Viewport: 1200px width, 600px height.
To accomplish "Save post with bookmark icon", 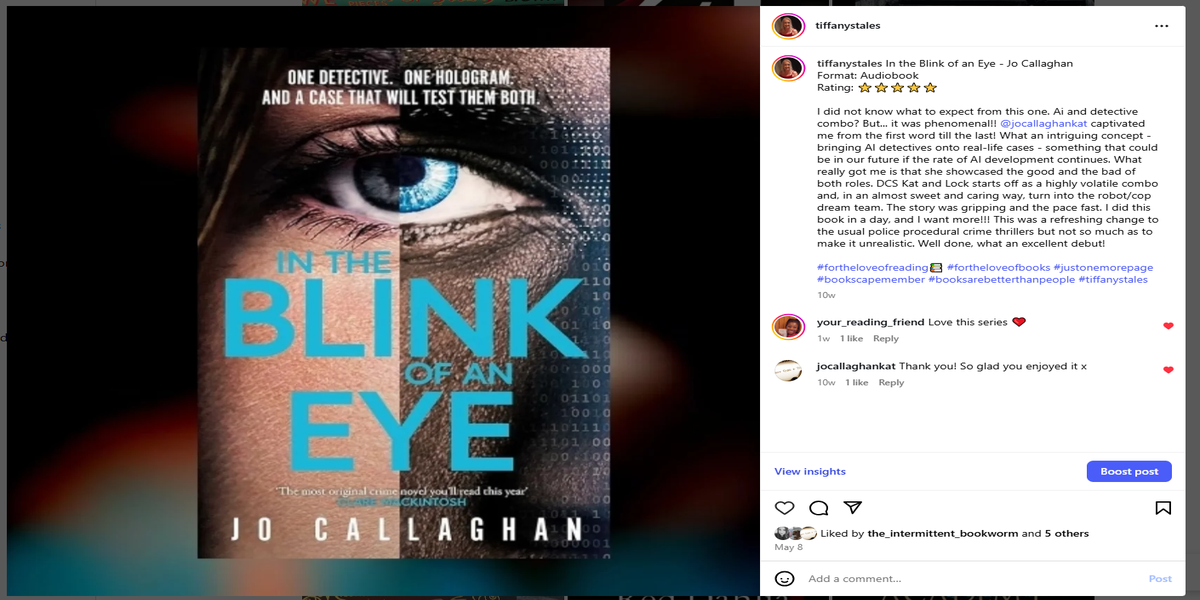I will coord(1163,508).
